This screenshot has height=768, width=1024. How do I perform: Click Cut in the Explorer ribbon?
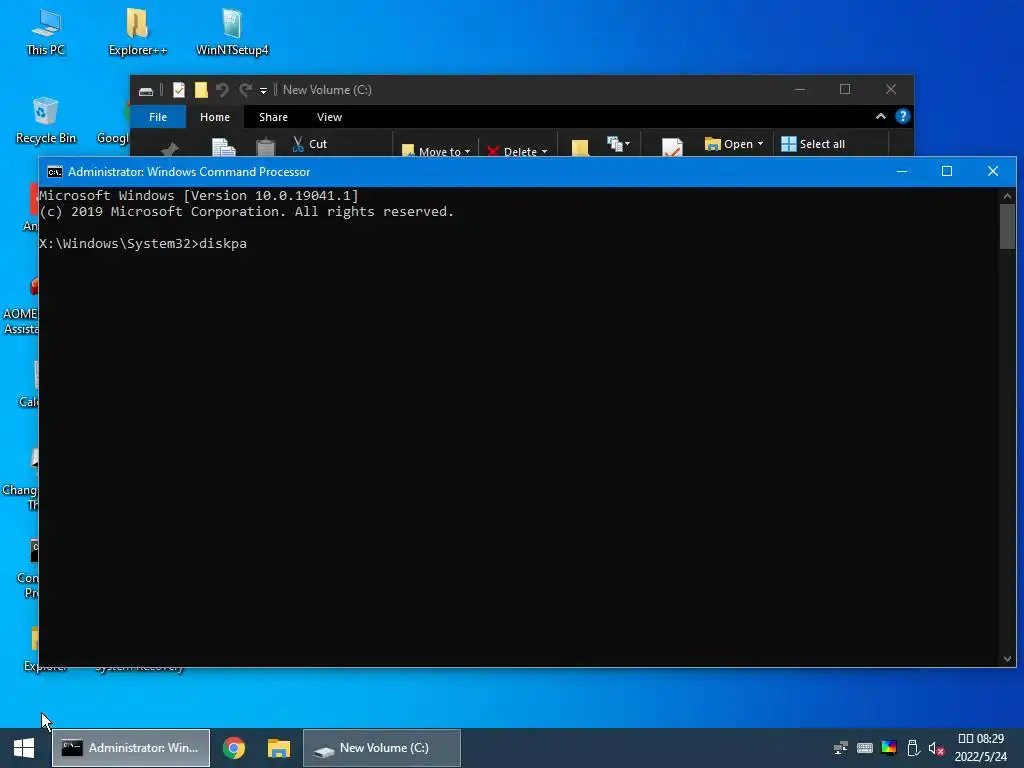(x=310, y=144)
